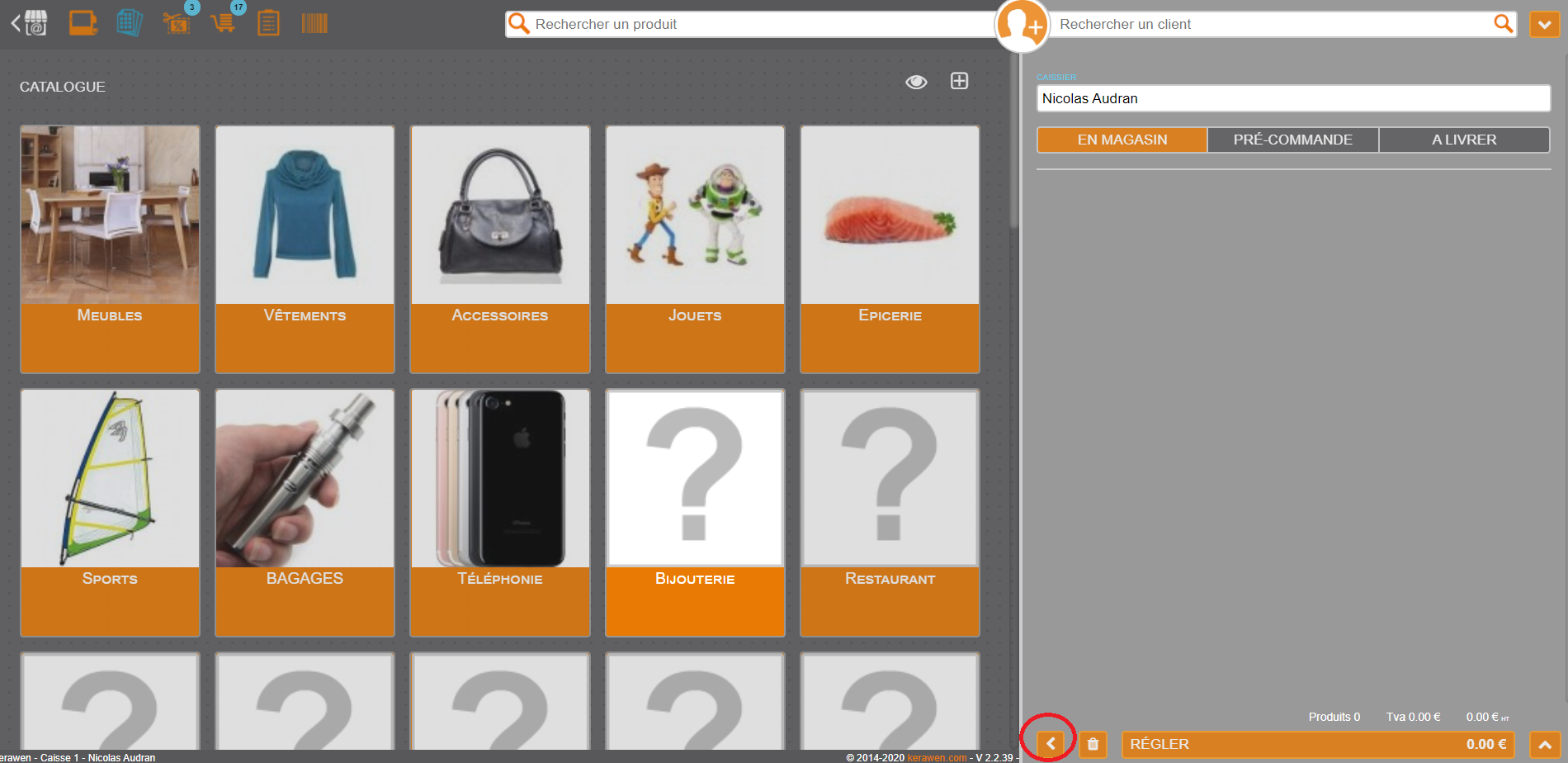Open the pending carts icon
Image resolution: width=1568 pixels, height=763 pixels.
coord(223,23)
